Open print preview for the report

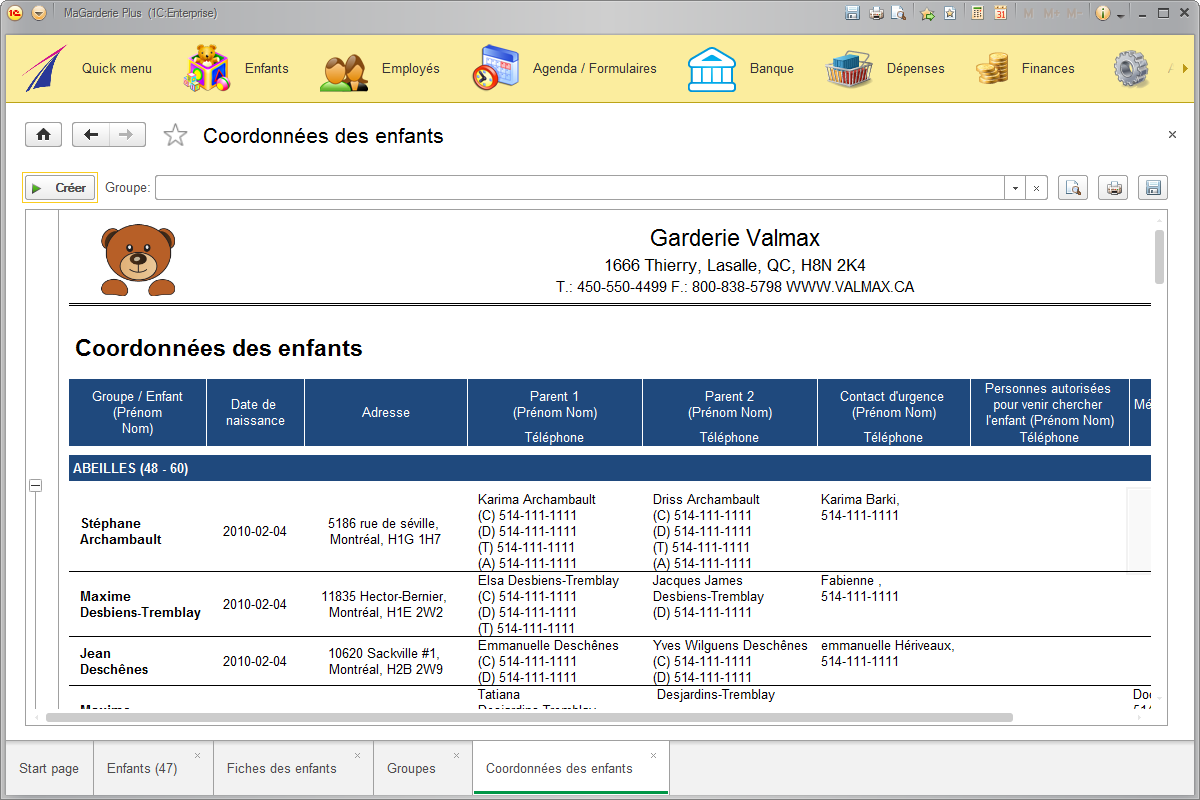(1073, 187)
